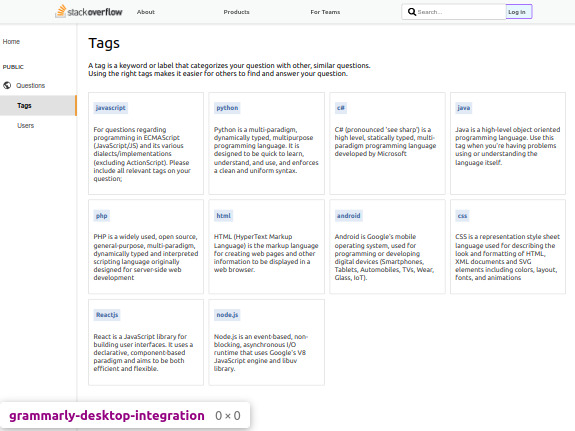Open the php tag
This screenshot has height=431, width=575.
[x=102, y=216]
